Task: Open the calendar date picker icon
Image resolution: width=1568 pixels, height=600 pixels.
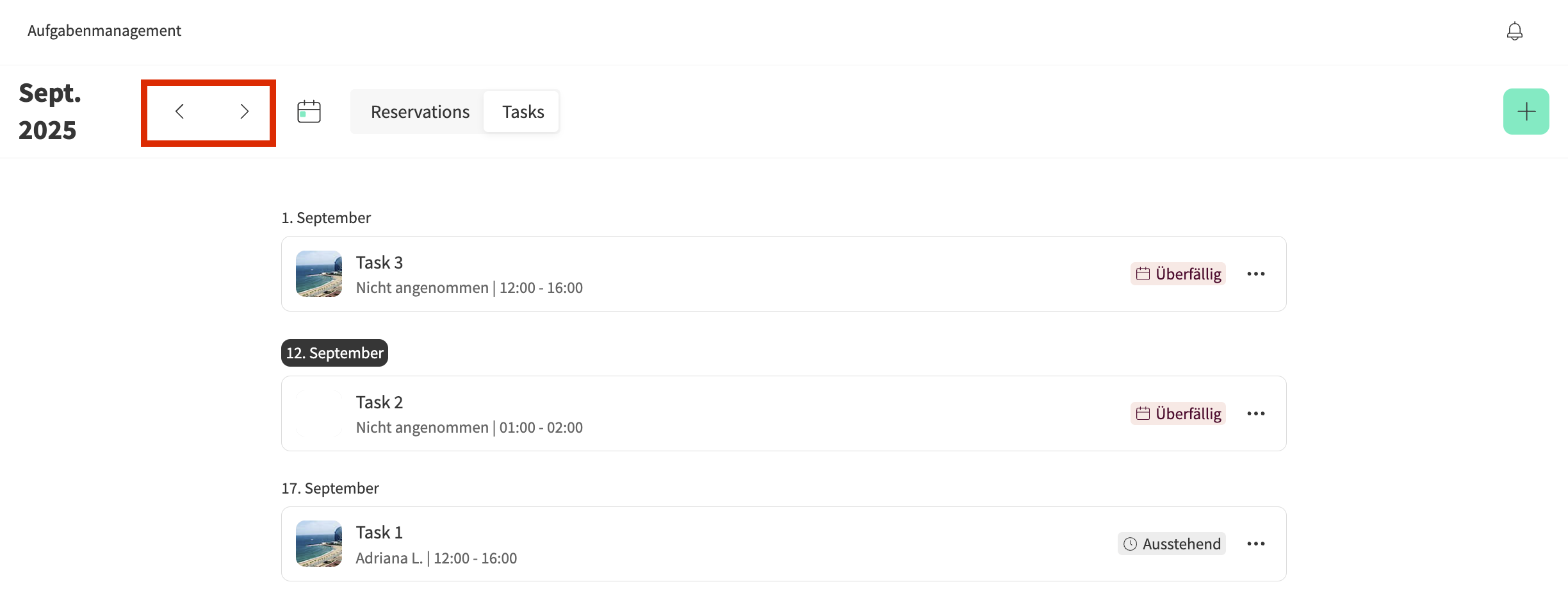Action: tap(309, 112)
